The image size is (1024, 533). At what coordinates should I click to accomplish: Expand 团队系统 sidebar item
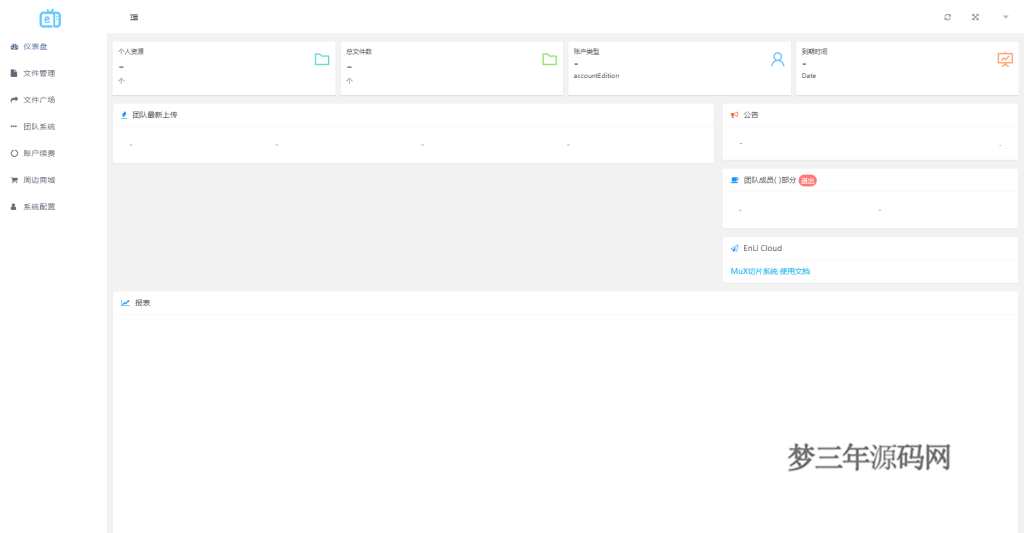click(38, 127)
